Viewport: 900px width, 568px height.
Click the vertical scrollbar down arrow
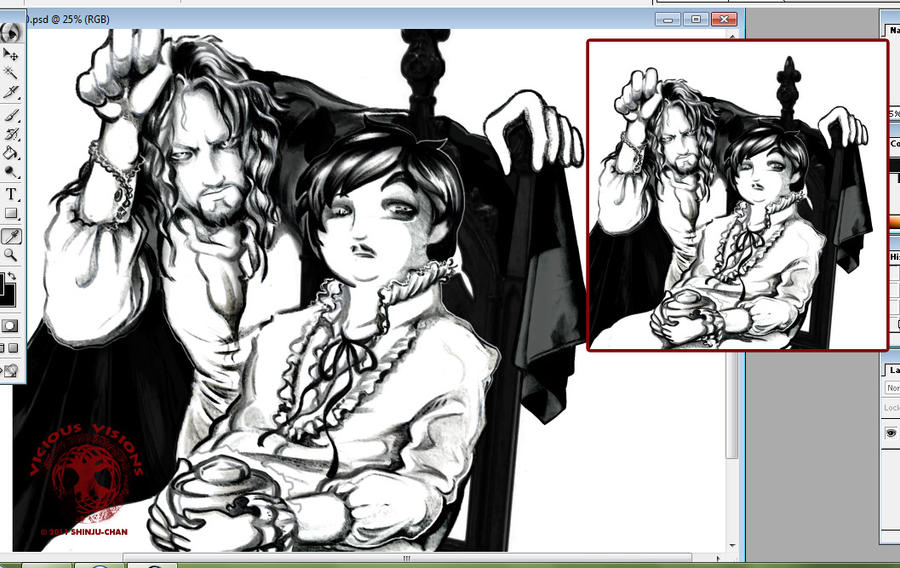tap(732, 546)
